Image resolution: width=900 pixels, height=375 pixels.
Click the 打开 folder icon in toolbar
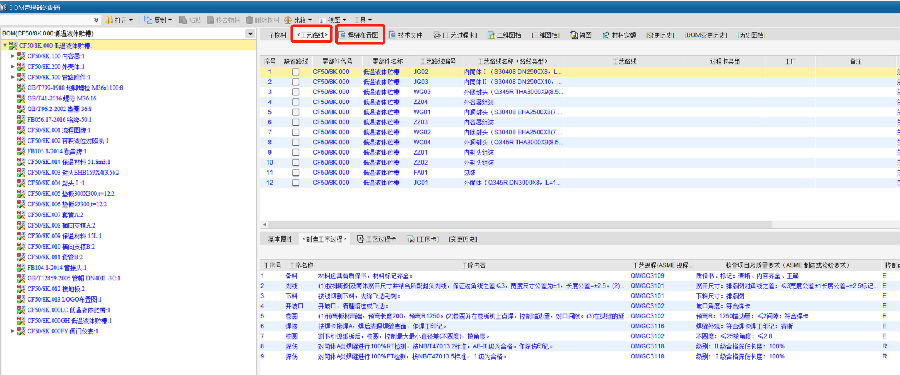click(108, 20)
